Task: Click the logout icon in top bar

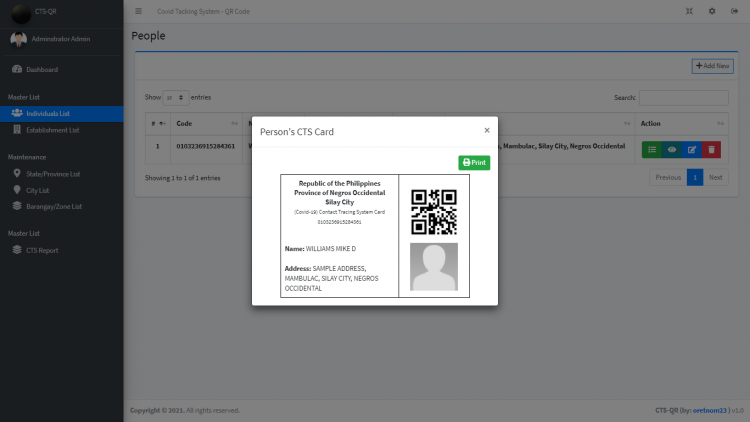Action: click(x=734, y=11)
